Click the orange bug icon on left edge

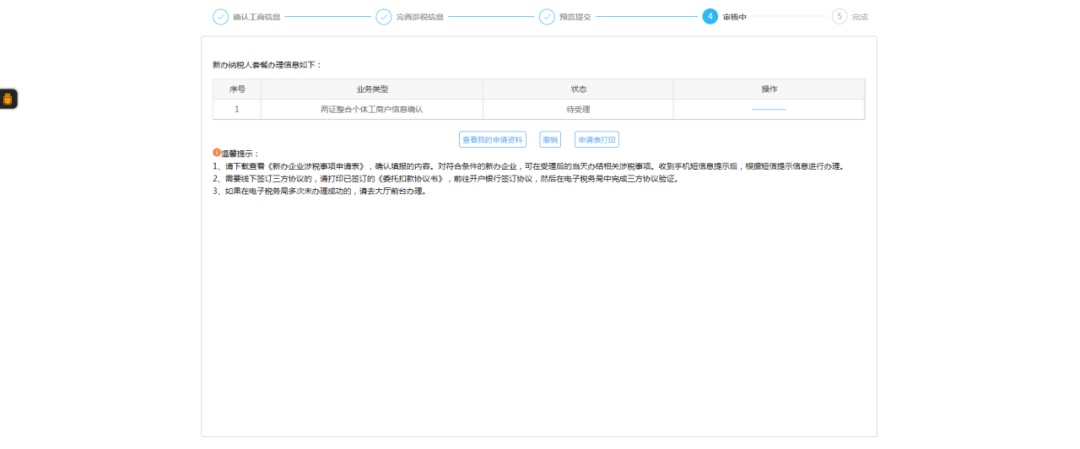(8, 99)
